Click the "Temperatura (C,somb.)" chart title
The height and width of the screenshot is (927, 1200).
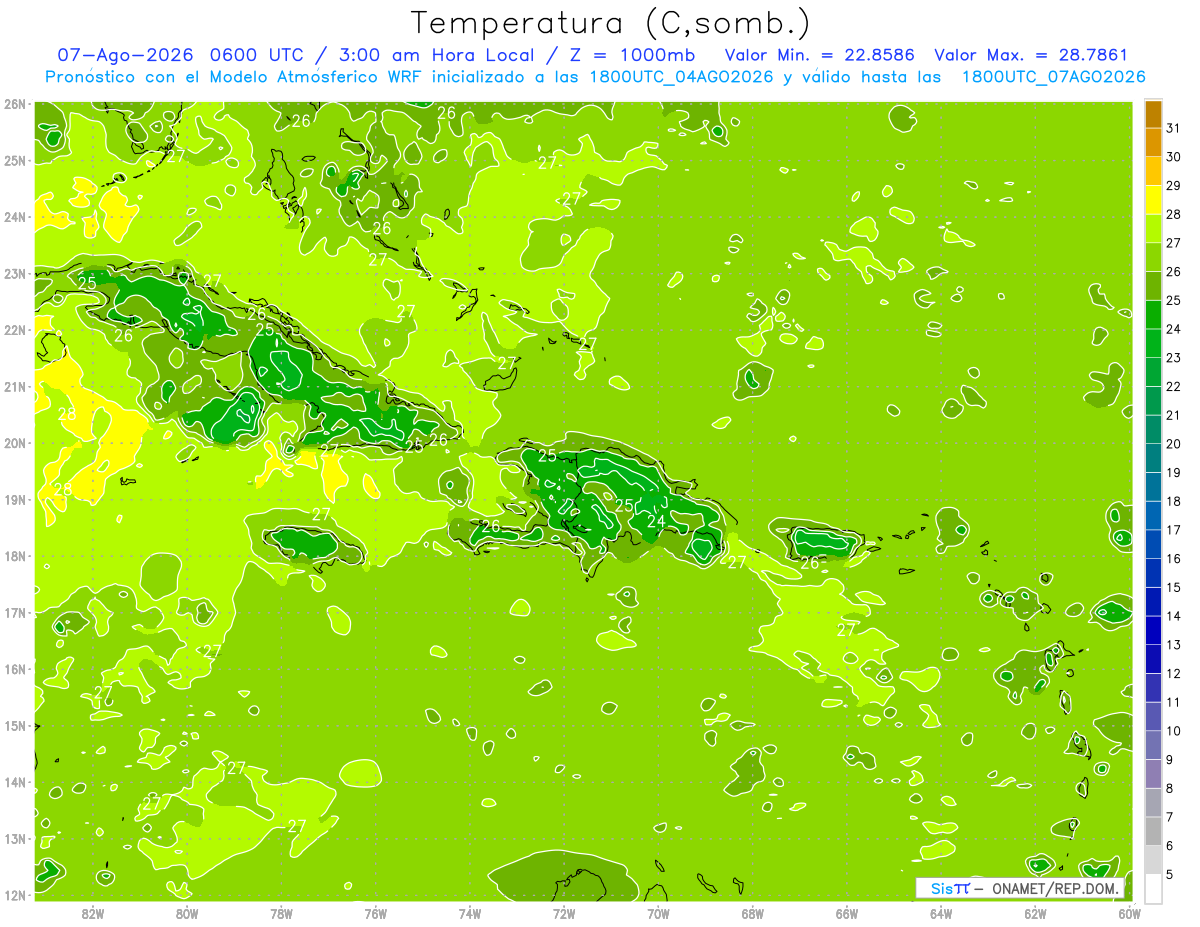(x=611, y=23)
